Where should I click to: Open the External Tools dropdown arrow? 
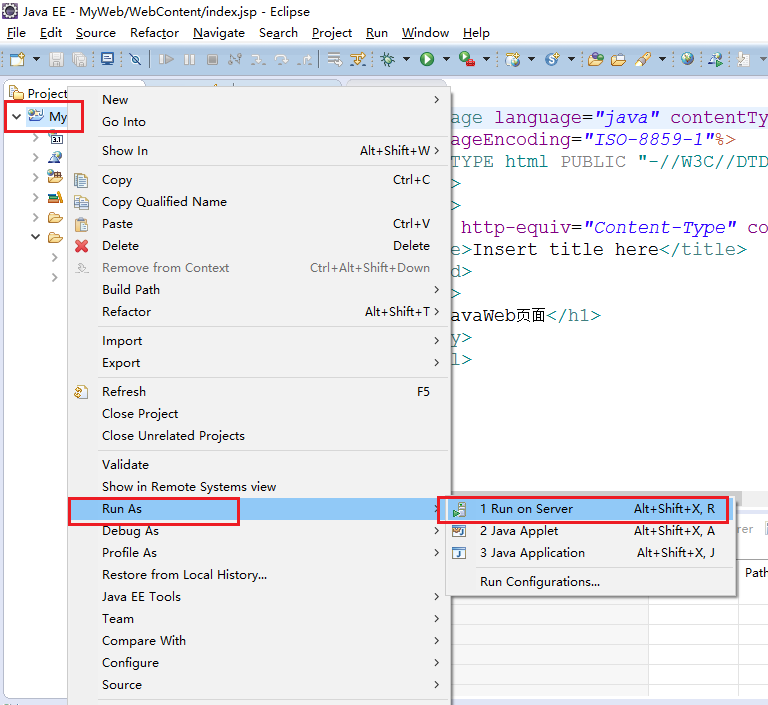(x=486, y=59)
